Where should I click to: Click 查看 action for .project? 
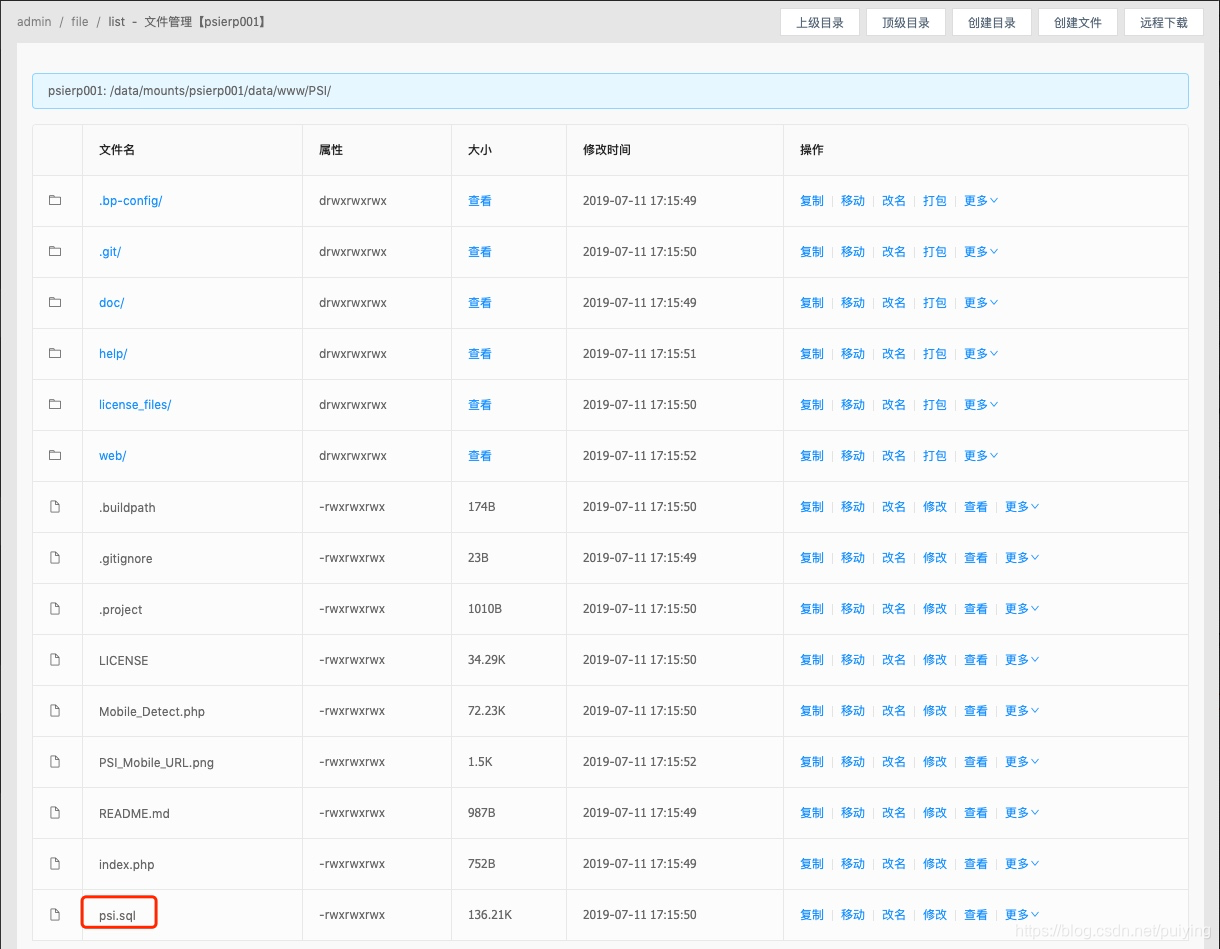976,608
